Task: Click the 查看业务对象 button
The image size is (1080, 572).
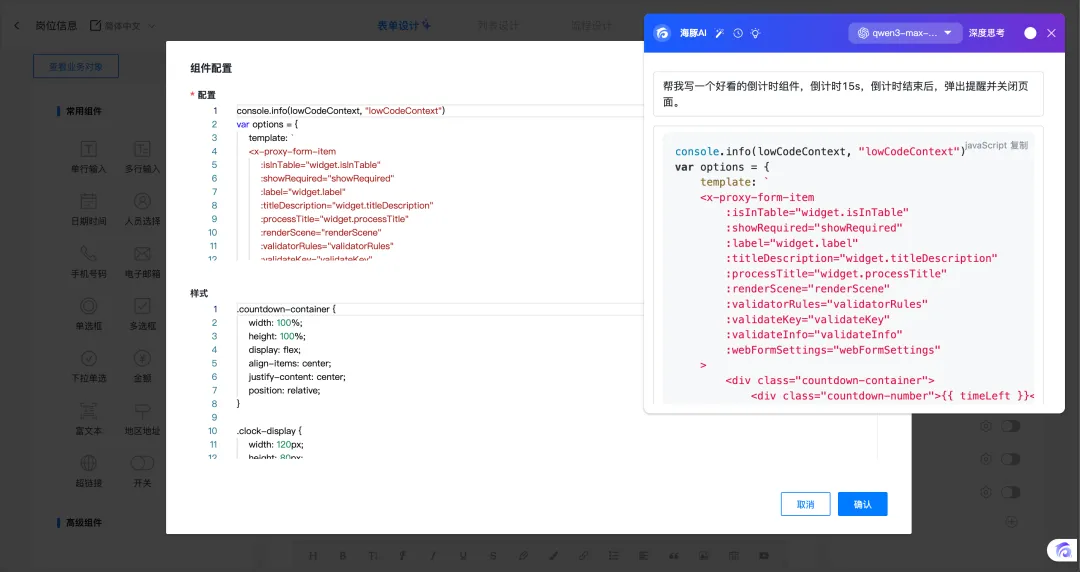Action: (76, 66)
